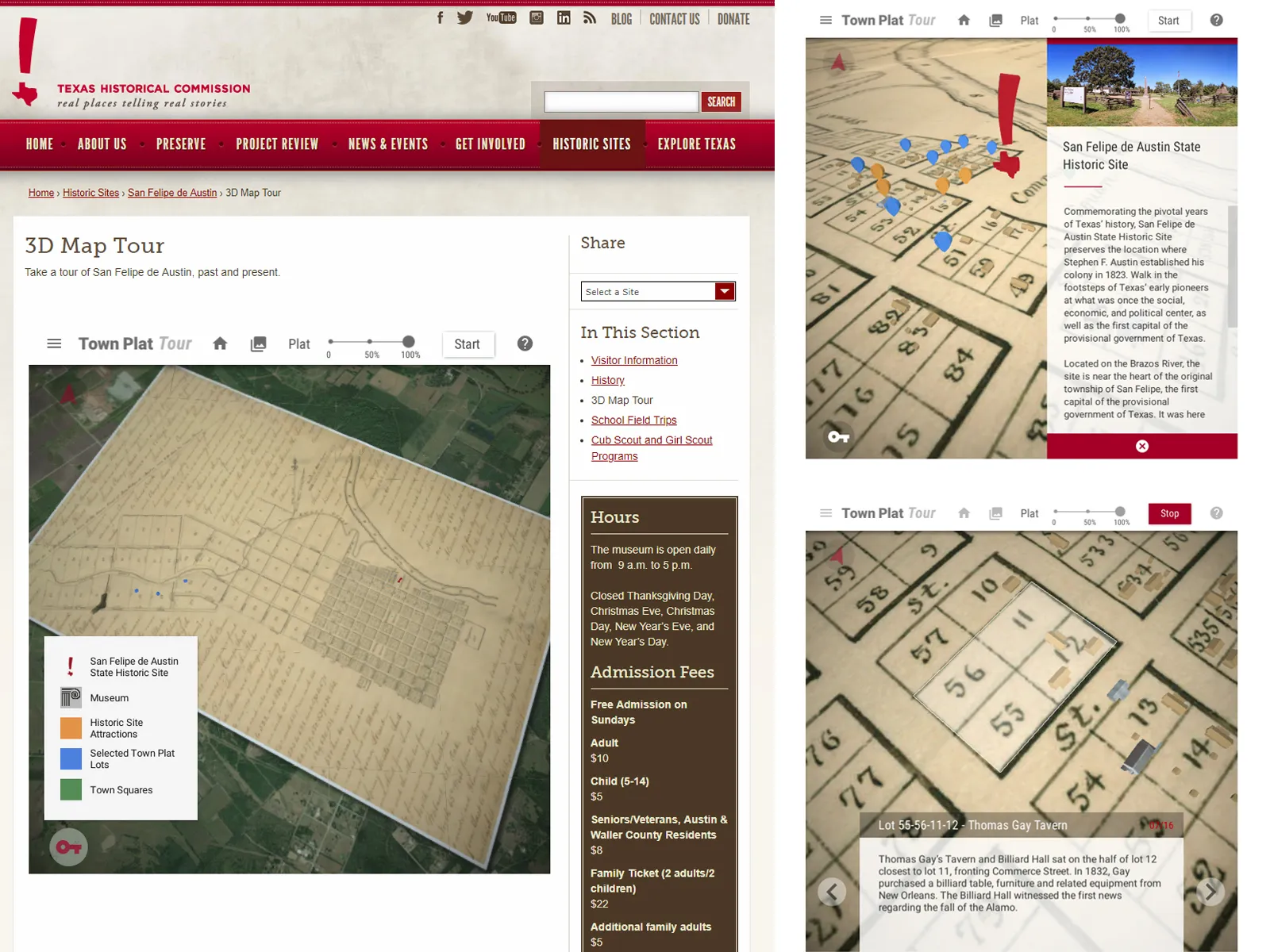This screenshot has height=952, width=1270.
Task: Open the Get Involved navigation tab
Action: [490, 144]
